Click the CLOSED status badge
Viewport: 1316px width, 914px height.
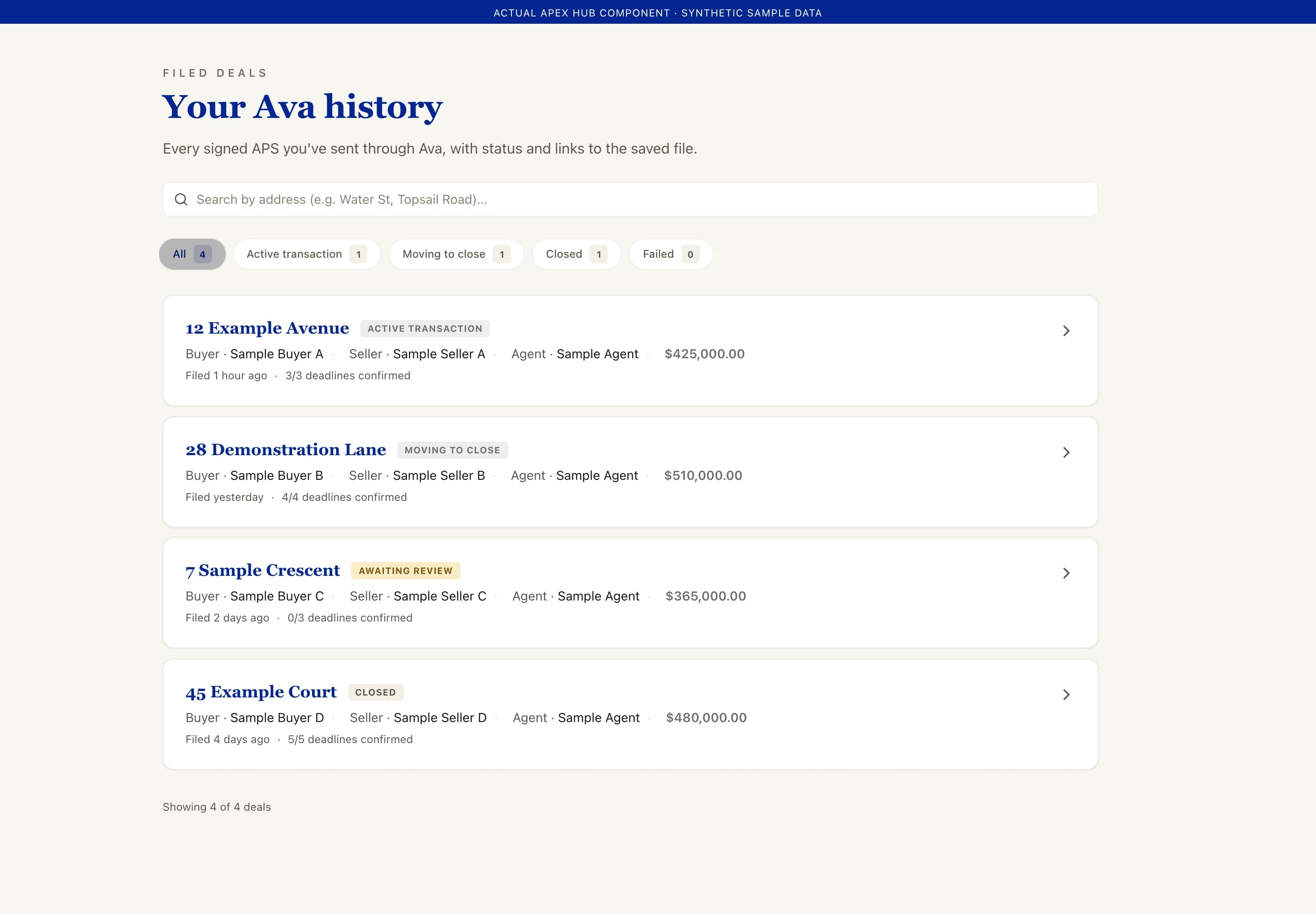tap(376, 692)
